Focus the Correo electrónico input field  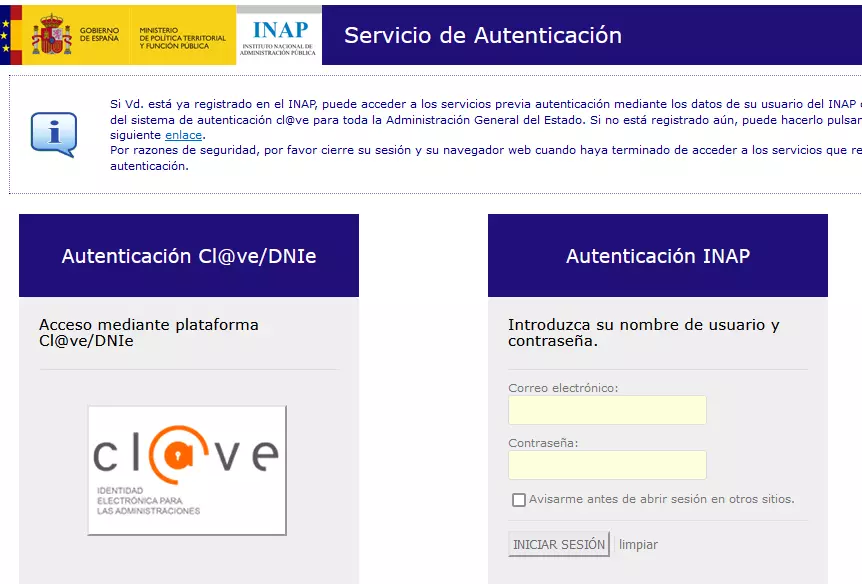607,410
